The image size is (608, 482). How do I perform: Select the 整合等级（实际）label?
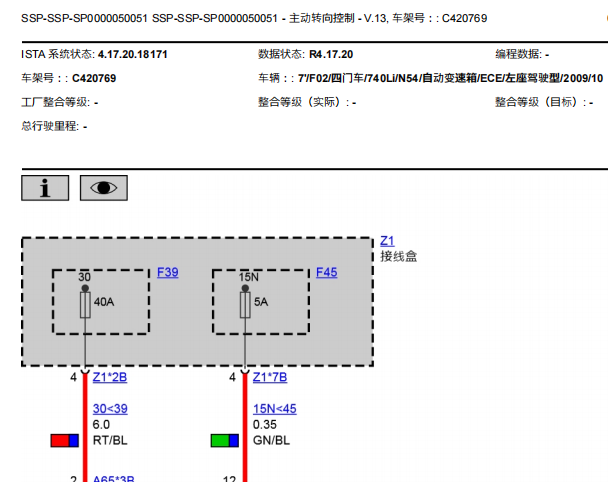[x=306, y=102]
